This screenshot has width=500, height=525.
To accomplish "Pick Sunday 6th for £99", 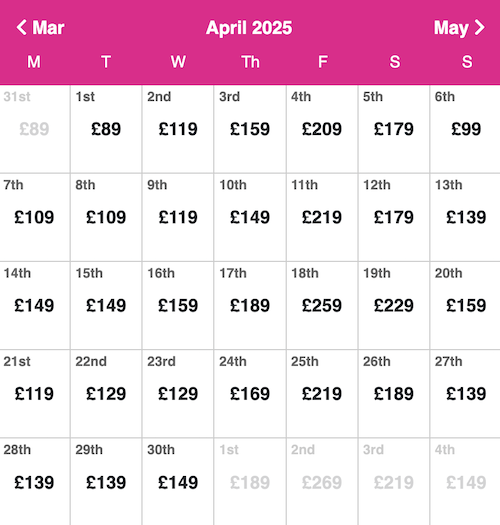I will point(465,129).
